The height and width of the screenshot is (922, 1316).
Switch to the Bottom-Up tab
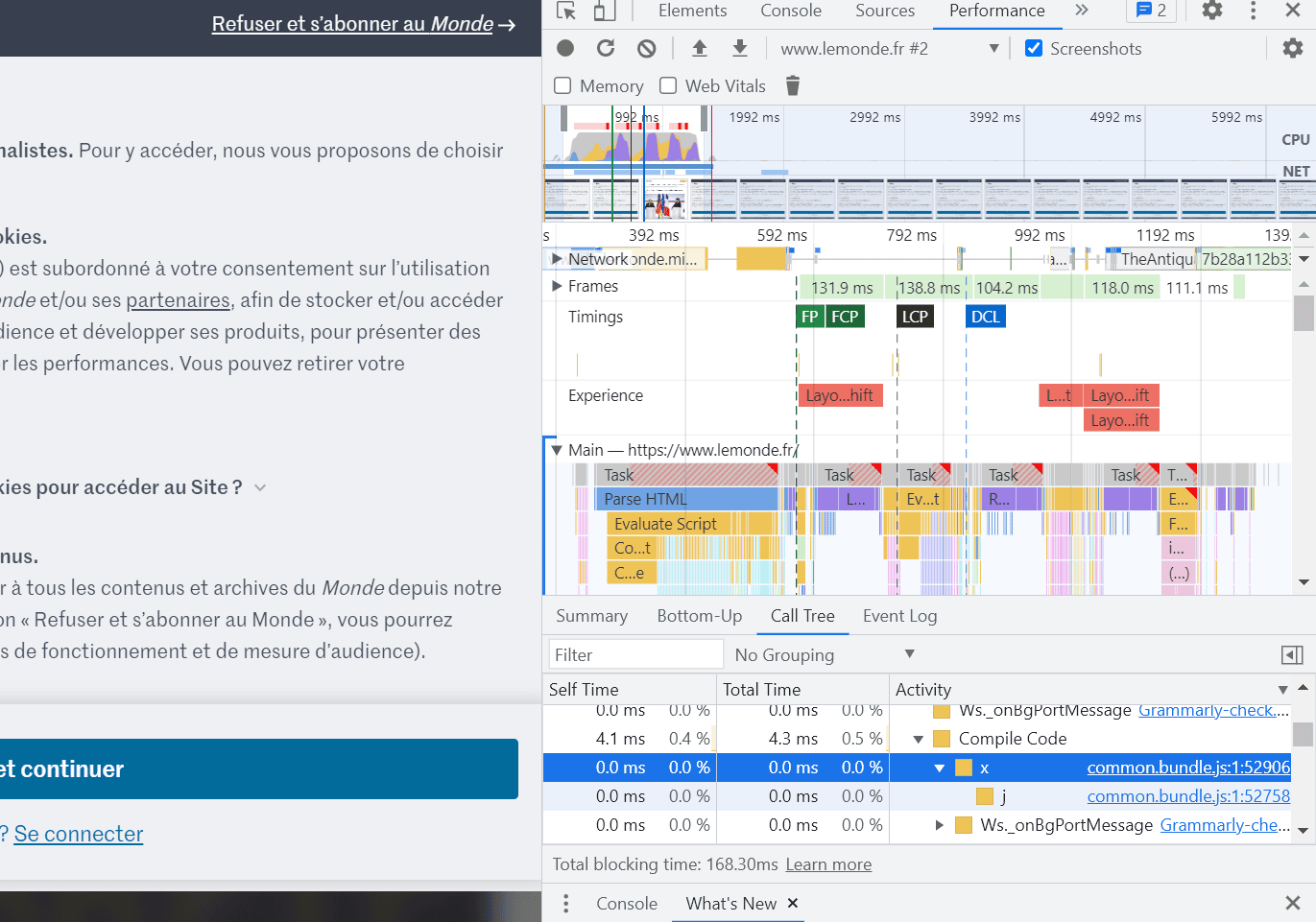pyautogui.click(x=700, y=616)
